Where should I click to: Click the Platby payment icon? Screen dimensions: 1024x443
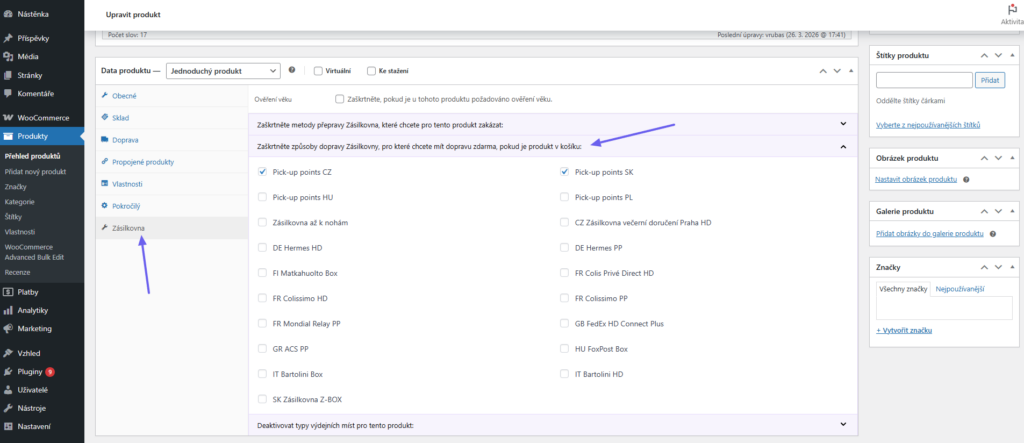coord(8,292)
